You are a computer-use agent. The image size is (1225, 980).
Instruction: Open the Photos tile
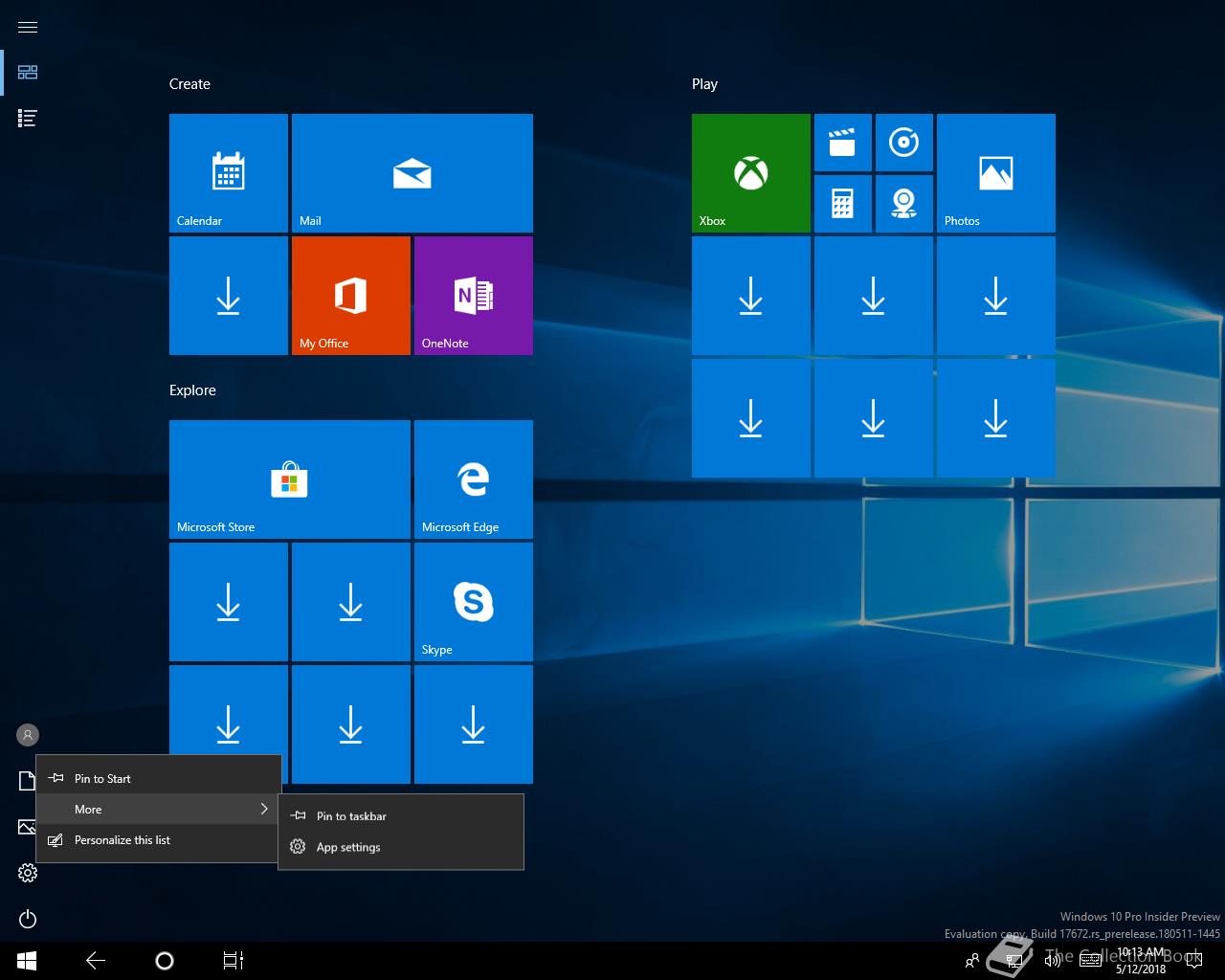[x=996, y=173]
